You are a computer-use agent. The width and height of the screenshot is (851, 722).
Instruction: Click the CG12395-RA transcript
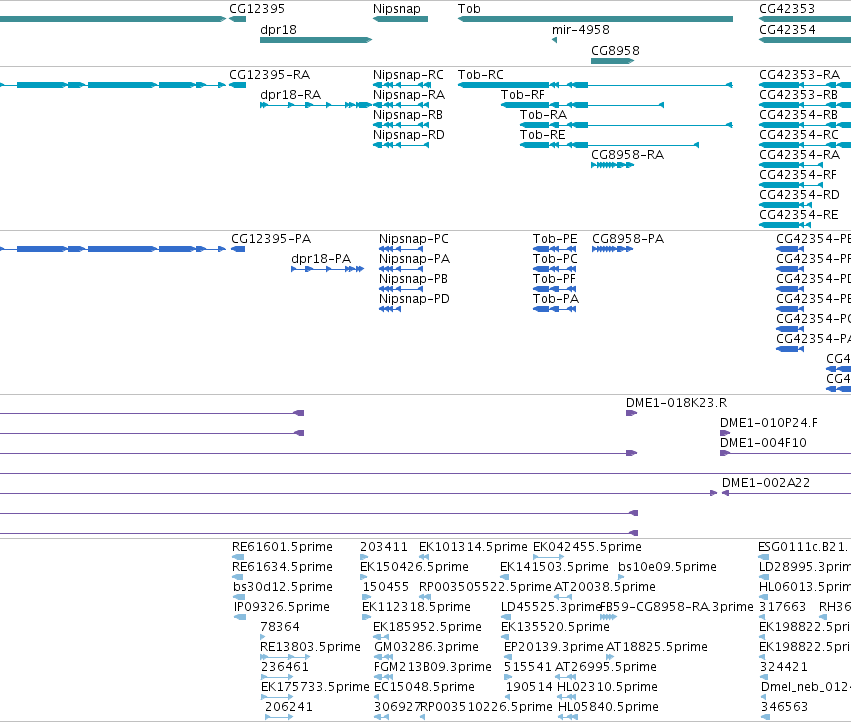(237, 85)
